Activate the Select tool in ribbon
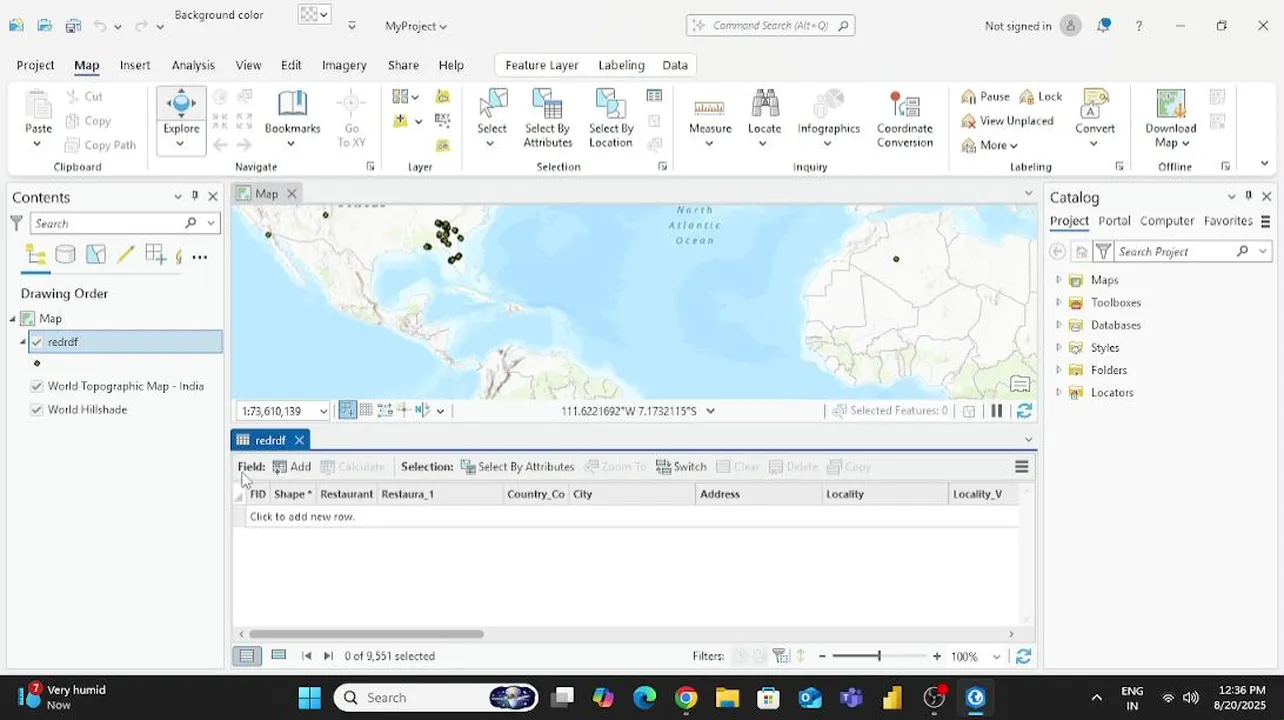This screenshot has width=1284, height=720. pos(492,118)
